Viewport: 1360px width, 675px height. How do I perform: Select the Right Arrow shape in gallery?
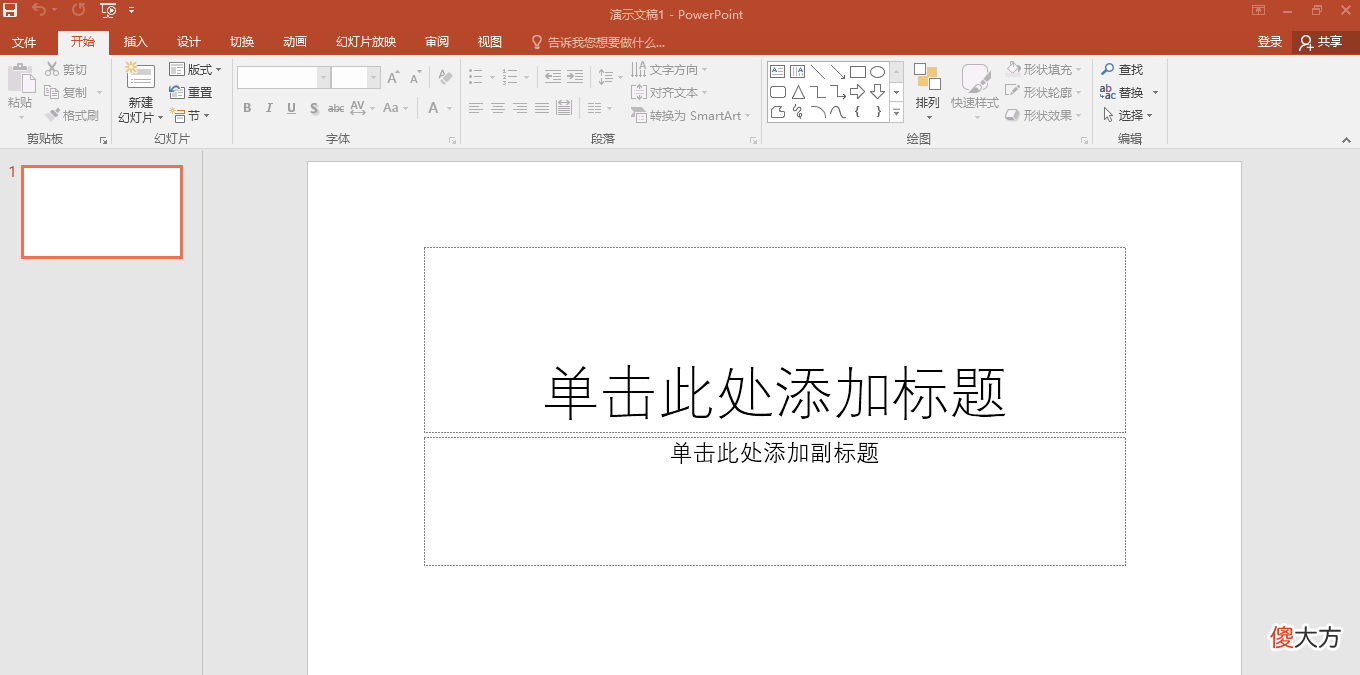[x=858, y=92]
